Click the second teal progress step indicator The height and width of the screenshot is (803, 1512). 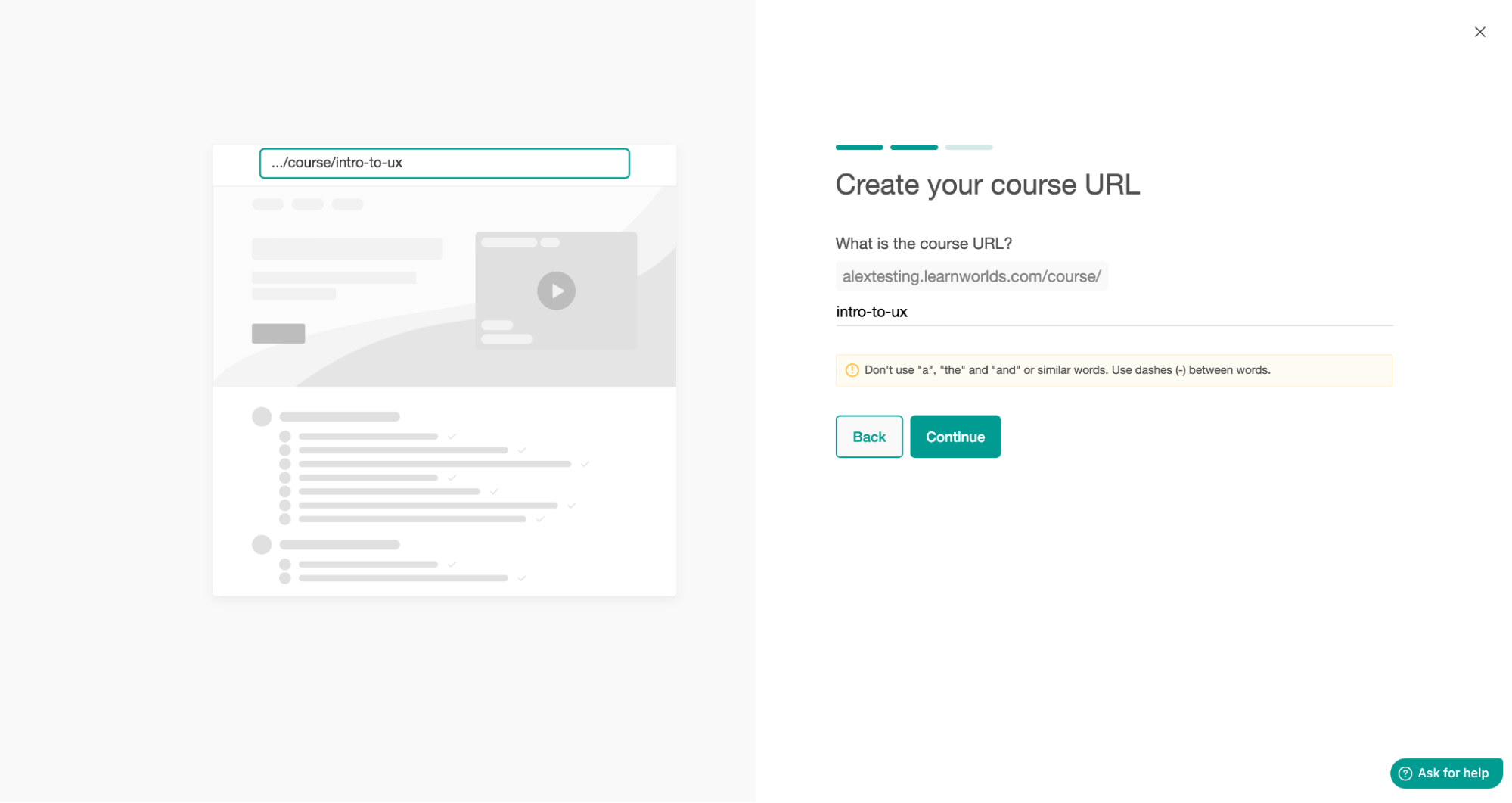(914, 147)
